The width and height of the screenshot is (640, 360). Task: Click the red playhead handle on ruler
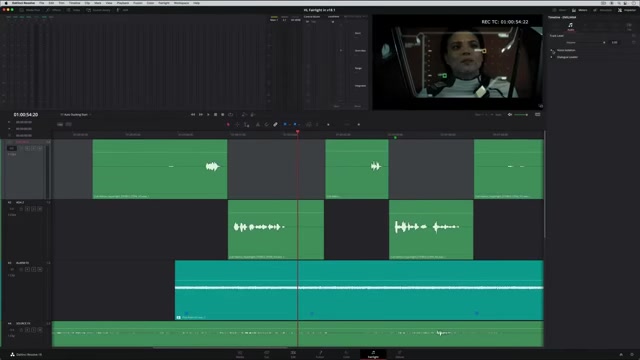tap(298, 131)
